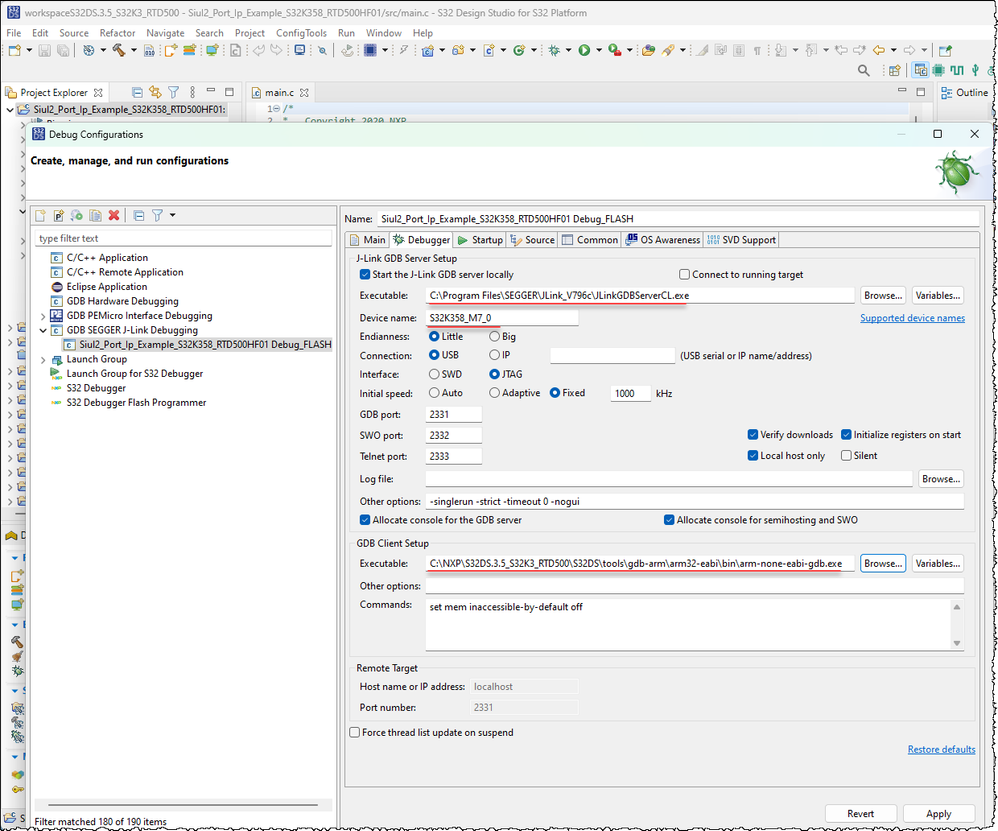This screenshot has width=998, height=831.
Task: Select SWD interface radio button
Action: pyautogui.click(x=434, y=374)
